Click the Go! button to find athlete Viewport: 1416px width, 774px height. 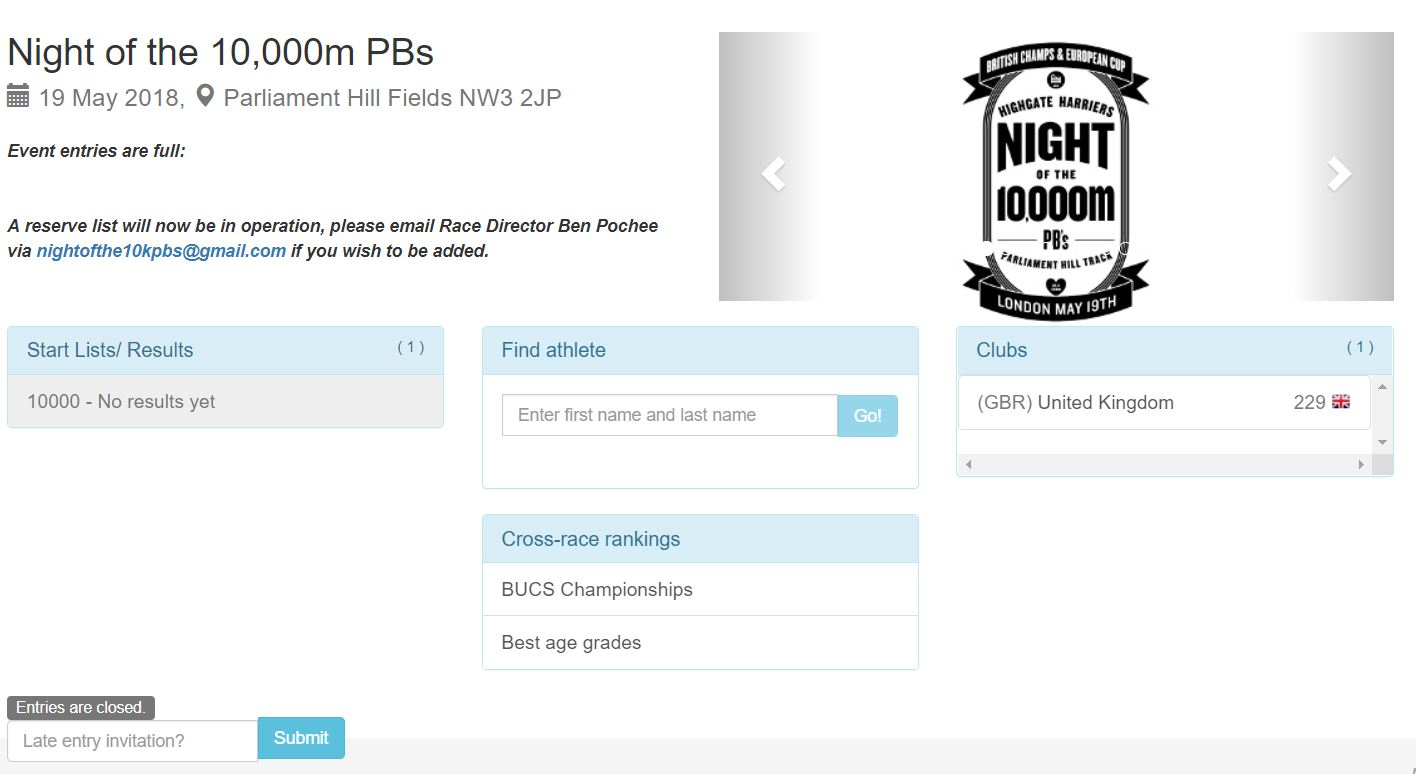868,415
